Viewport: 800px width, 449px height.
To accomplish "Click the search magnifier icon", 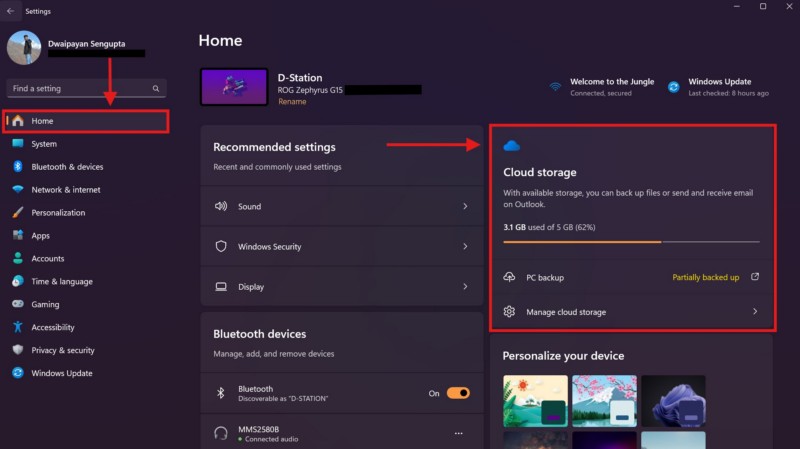I will tap(156, 88).
